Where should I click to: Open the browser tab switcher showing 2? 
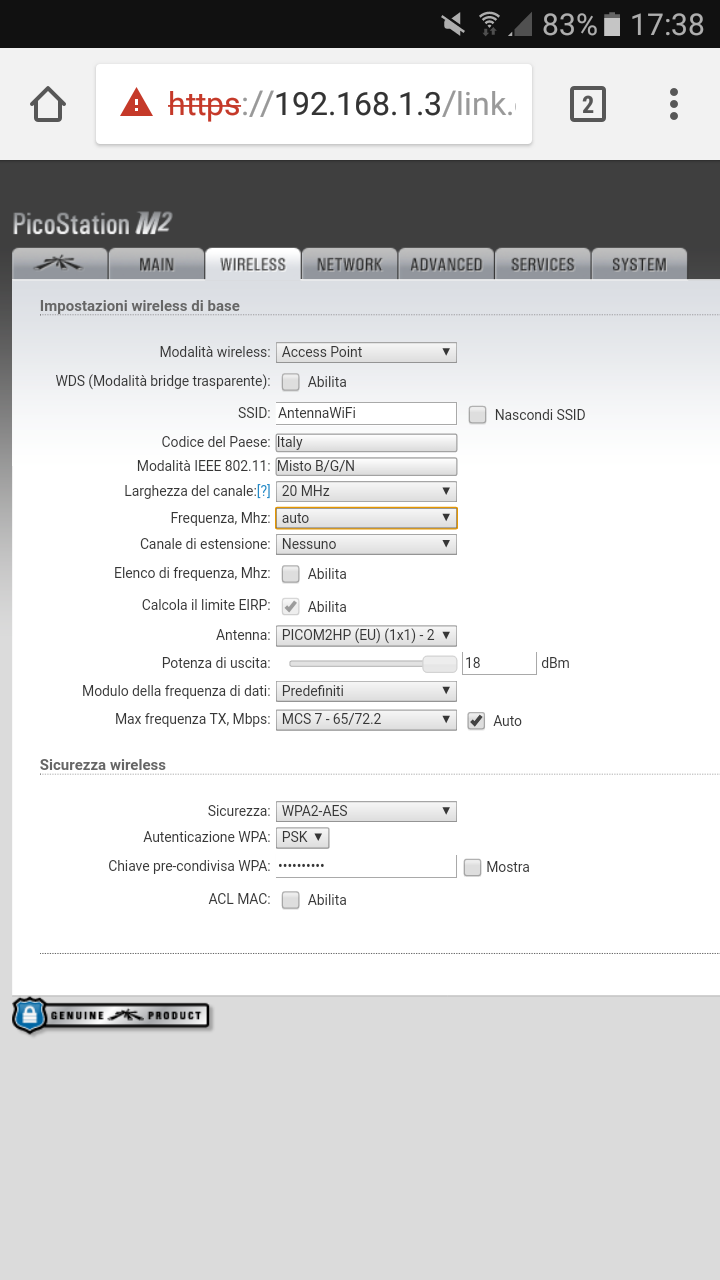click(x=588, y=104)
